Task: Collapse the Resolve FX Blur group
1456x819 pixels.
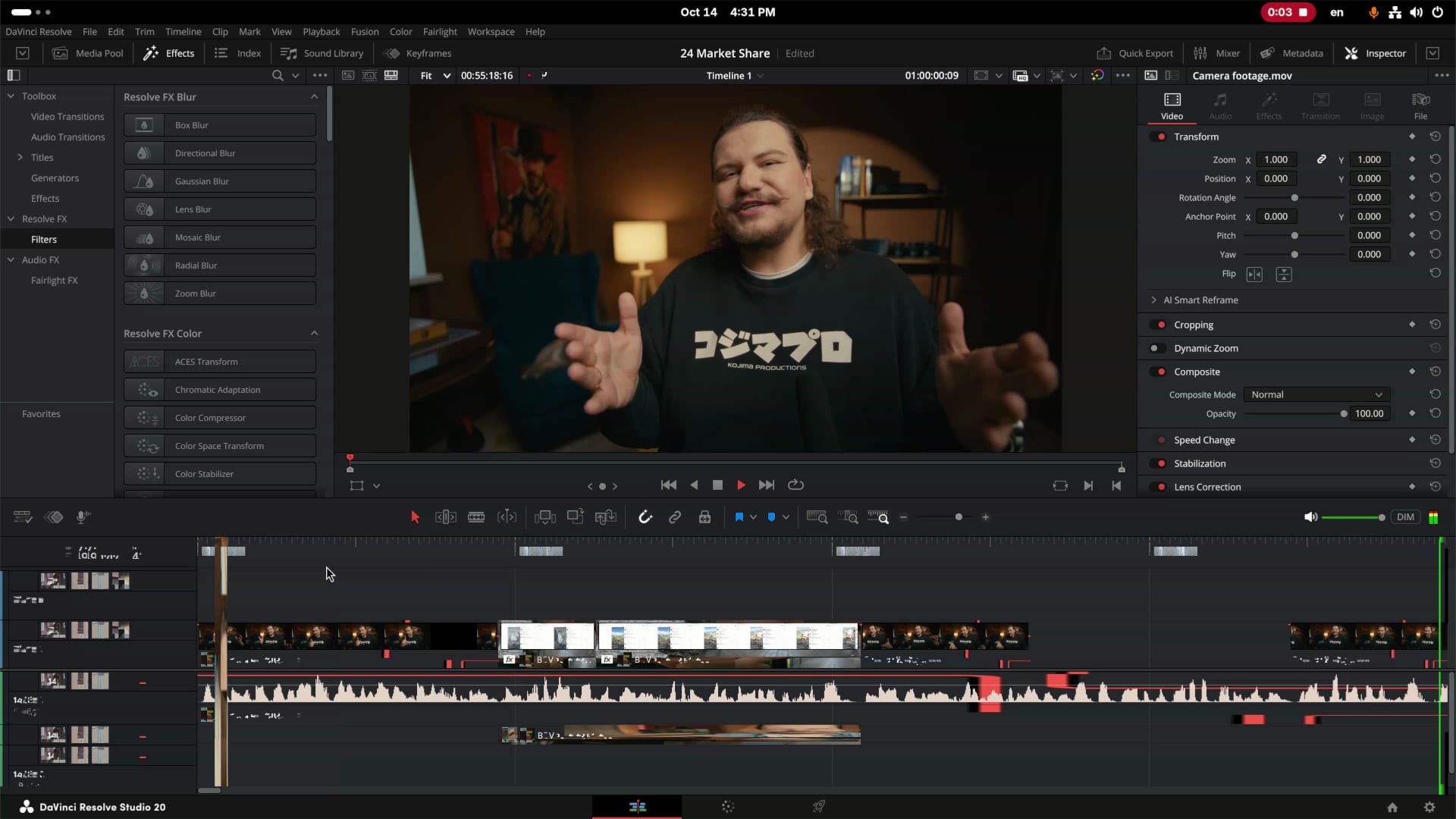Action: coord(314,97)
